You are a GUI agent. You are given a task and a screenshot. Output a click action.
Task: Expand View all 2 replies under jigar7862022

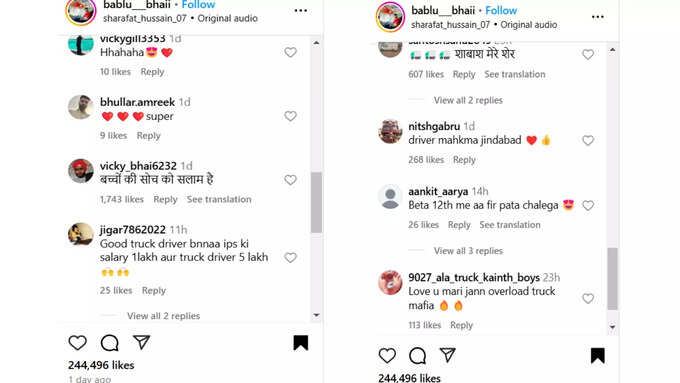click(x=163, y=316)
